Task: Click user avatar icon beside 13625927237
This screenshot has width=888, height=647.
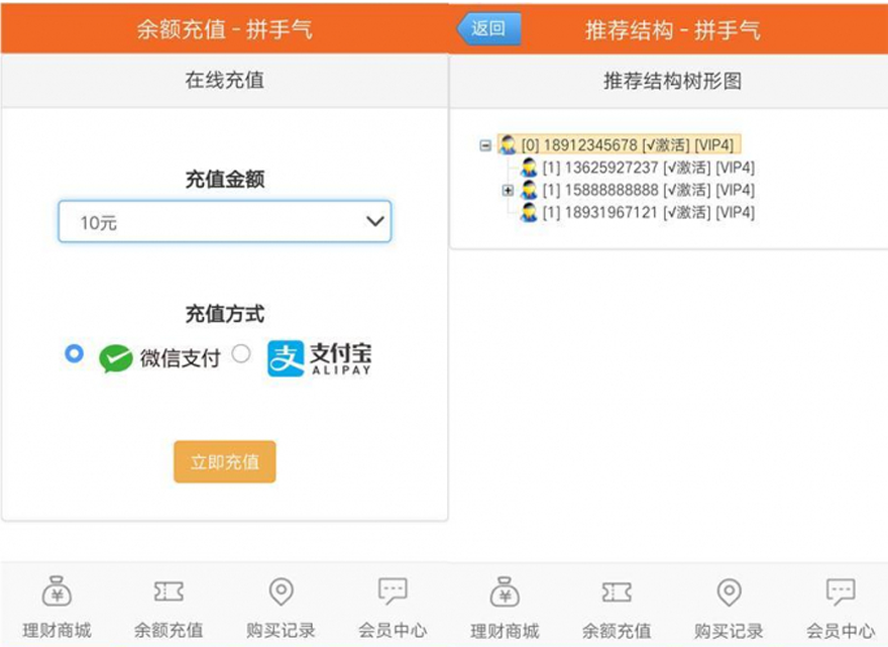Action: (529, 168)
